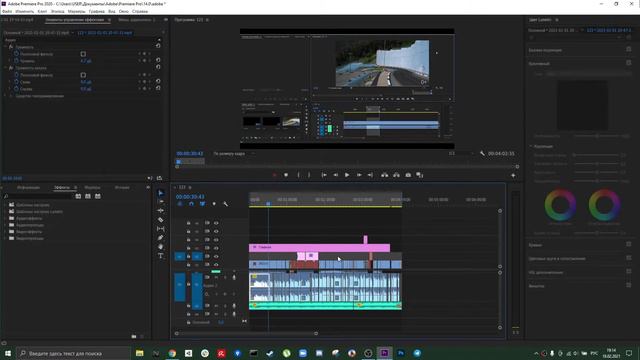The width and height of the screenshot is (640, 360).
Task: Select the Hand tool
Action: (161, 247)
